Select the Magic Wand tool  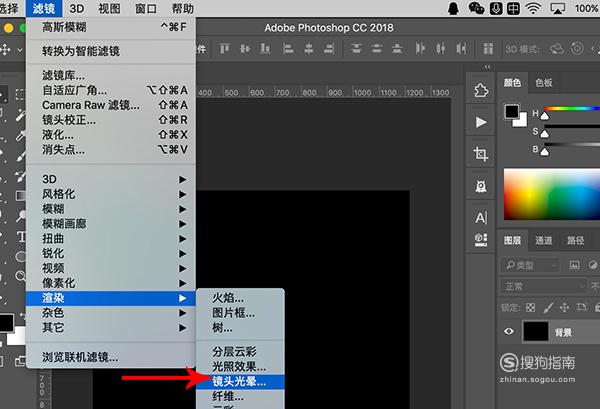click(x=20, y=114)
